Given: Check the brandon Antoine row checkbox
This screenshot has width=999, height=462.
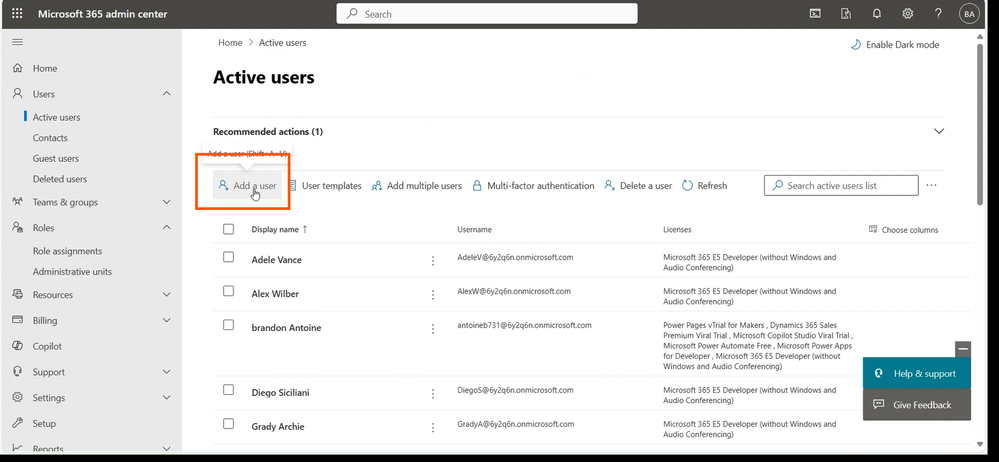Looking at the screenshot, I should [228, 324].
